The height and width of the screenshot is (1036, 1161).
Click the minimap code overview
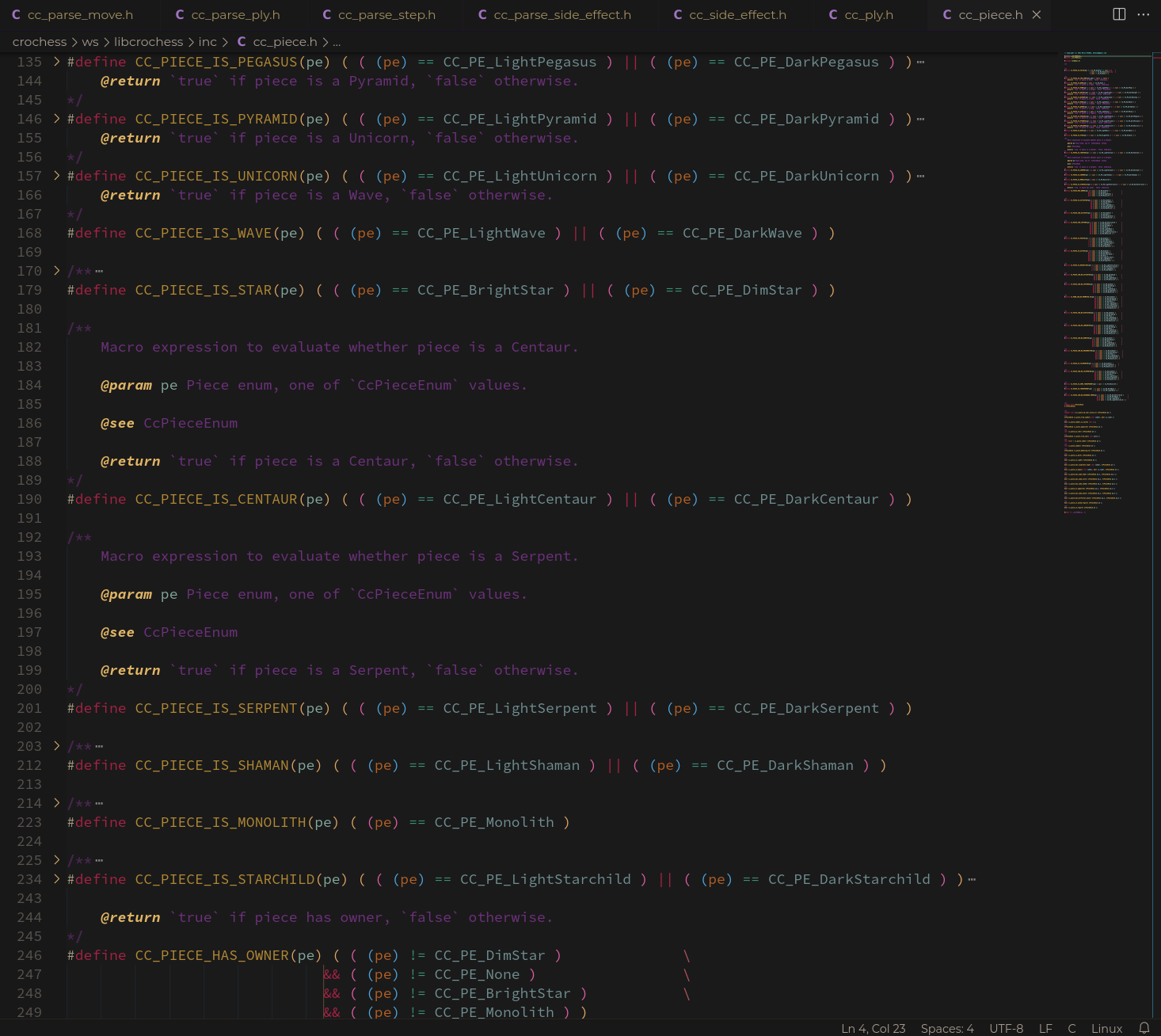1106,285
